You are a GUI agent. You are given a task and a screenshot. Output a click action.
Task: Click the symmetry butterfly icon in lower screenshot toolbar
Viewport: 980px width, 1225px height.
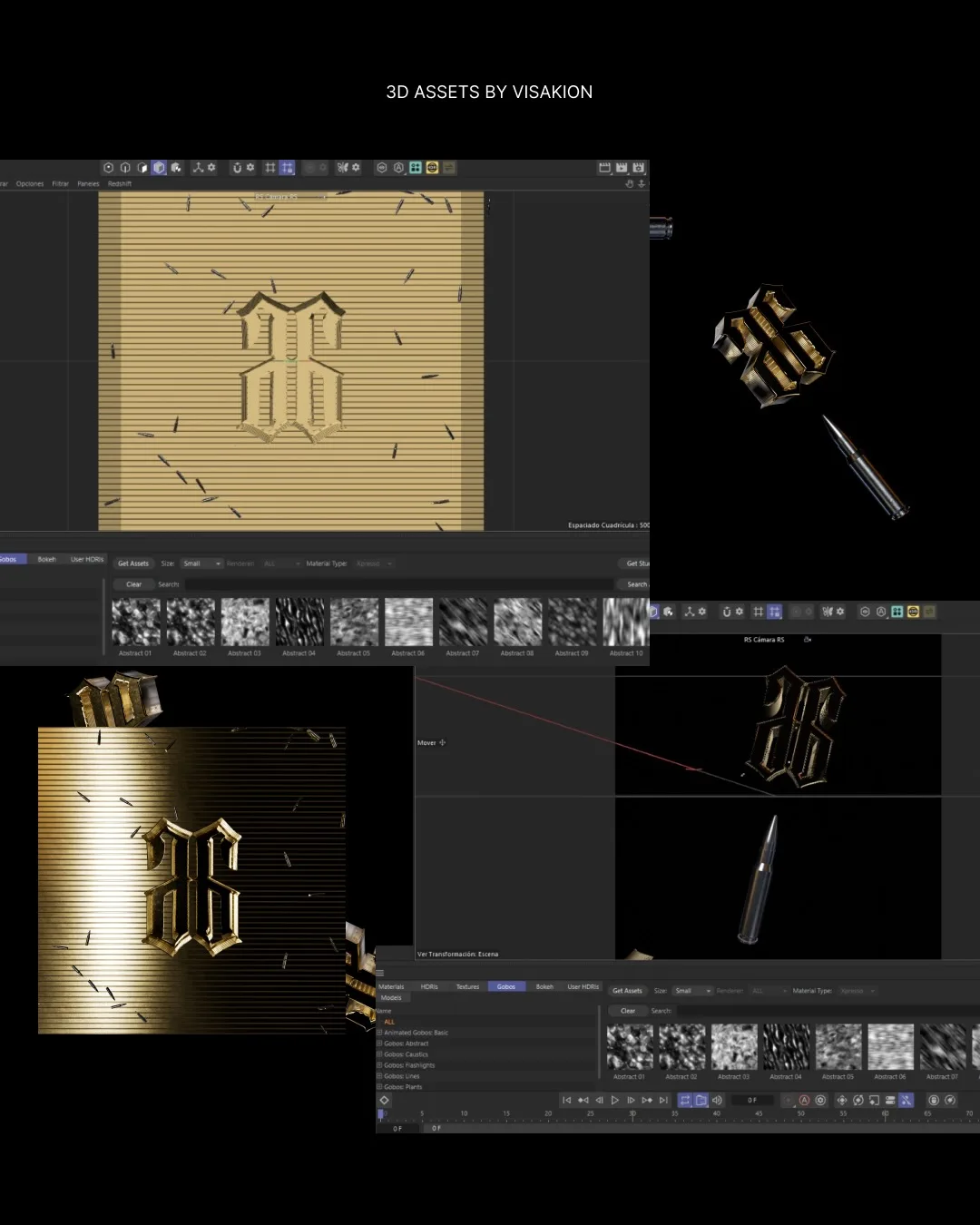(827, 612)
